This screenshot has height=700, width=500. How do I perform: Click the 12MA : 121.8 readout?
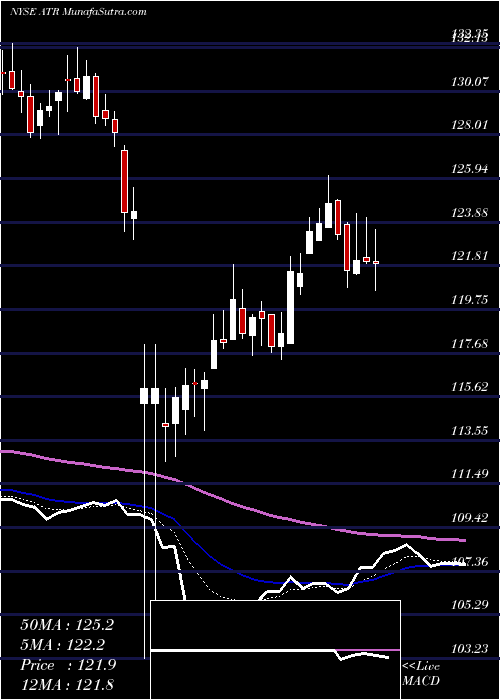click(67, 685)
